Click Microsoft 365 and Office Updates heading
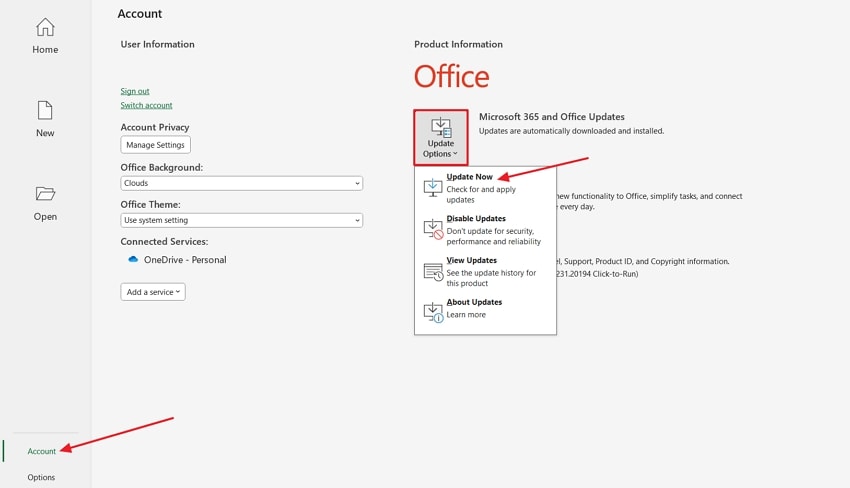 [x=551, y=117]
